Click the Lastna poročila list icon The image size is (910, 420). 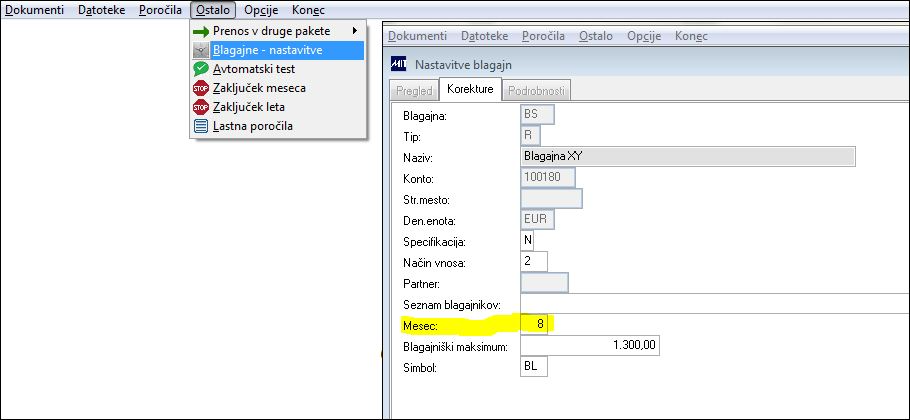pos(201,126)
